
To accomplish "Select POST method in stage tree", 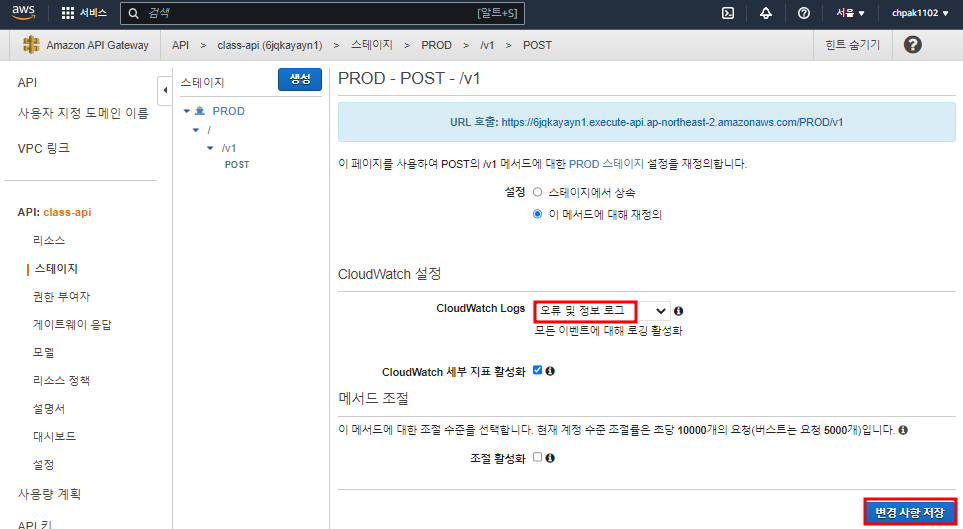I will tap(237, 165).
